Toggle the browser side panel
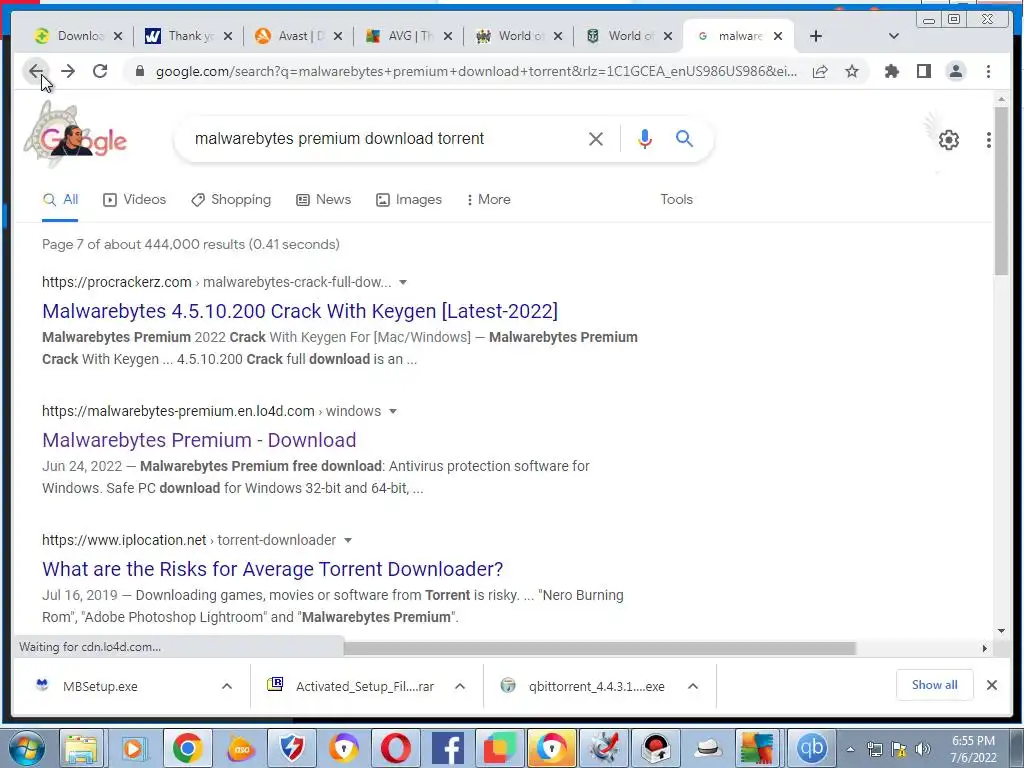 (x=923, y=71)
